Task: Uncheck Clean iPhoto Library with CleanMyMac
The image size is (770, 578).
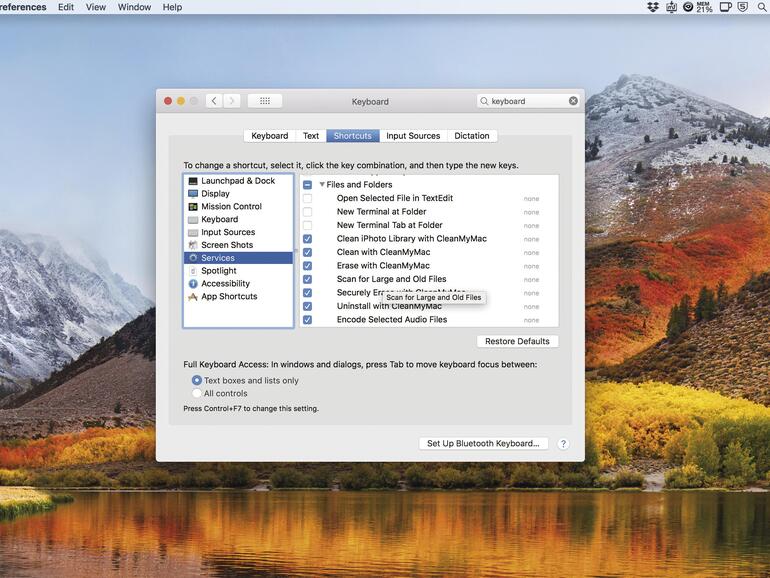Action: click(307, 239)
